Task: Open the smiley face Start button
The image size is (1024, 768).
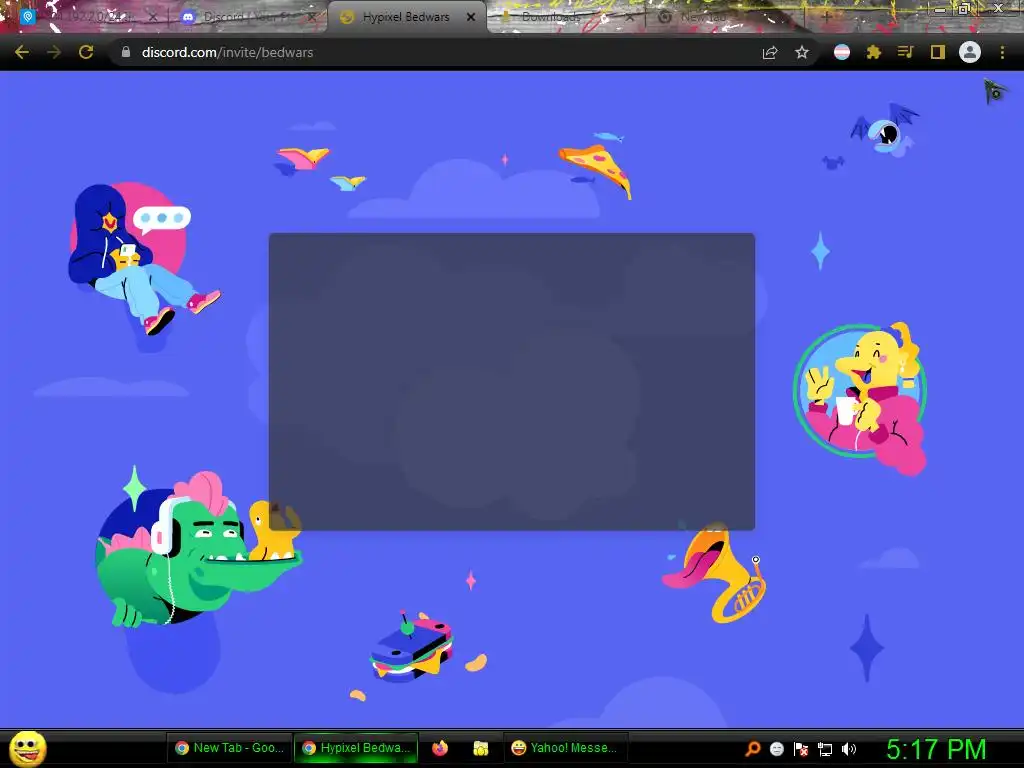Action: pos(28,748)
